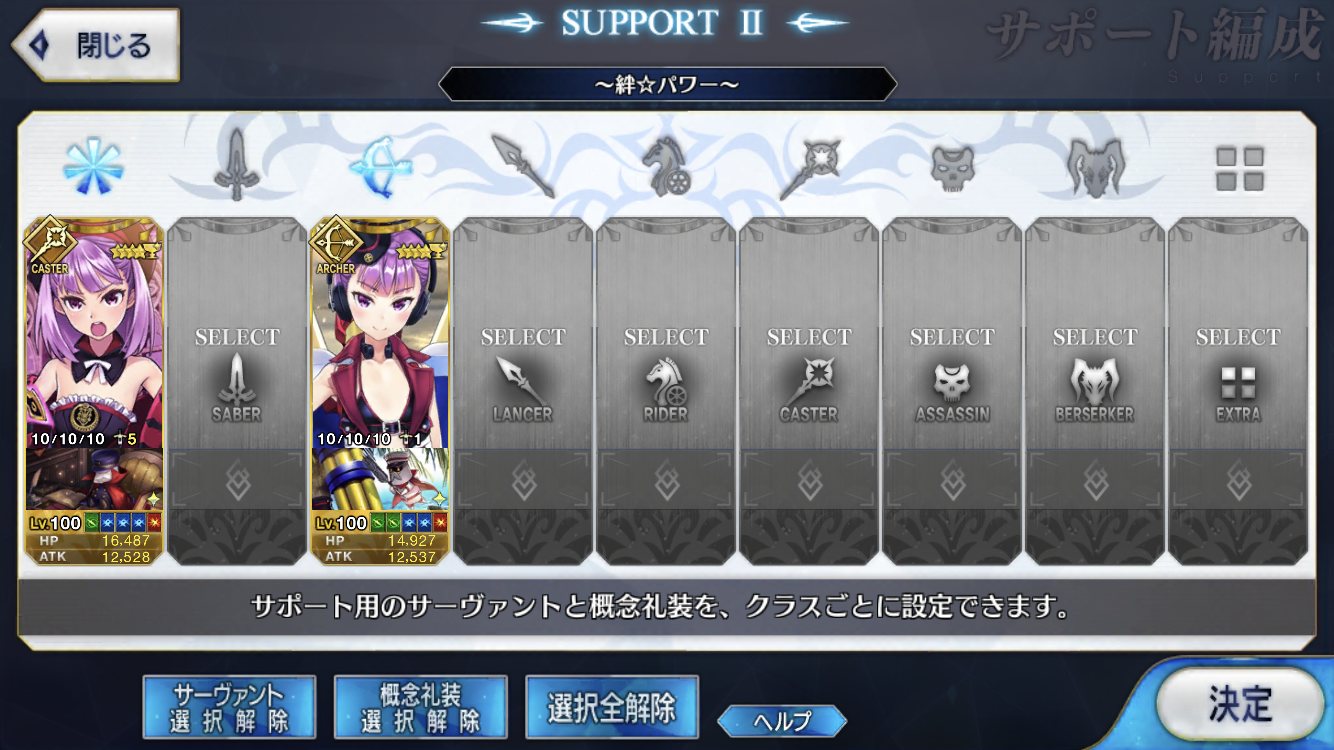Select the Archer bow class icon
1334x750 pixels.
(380, 167)
